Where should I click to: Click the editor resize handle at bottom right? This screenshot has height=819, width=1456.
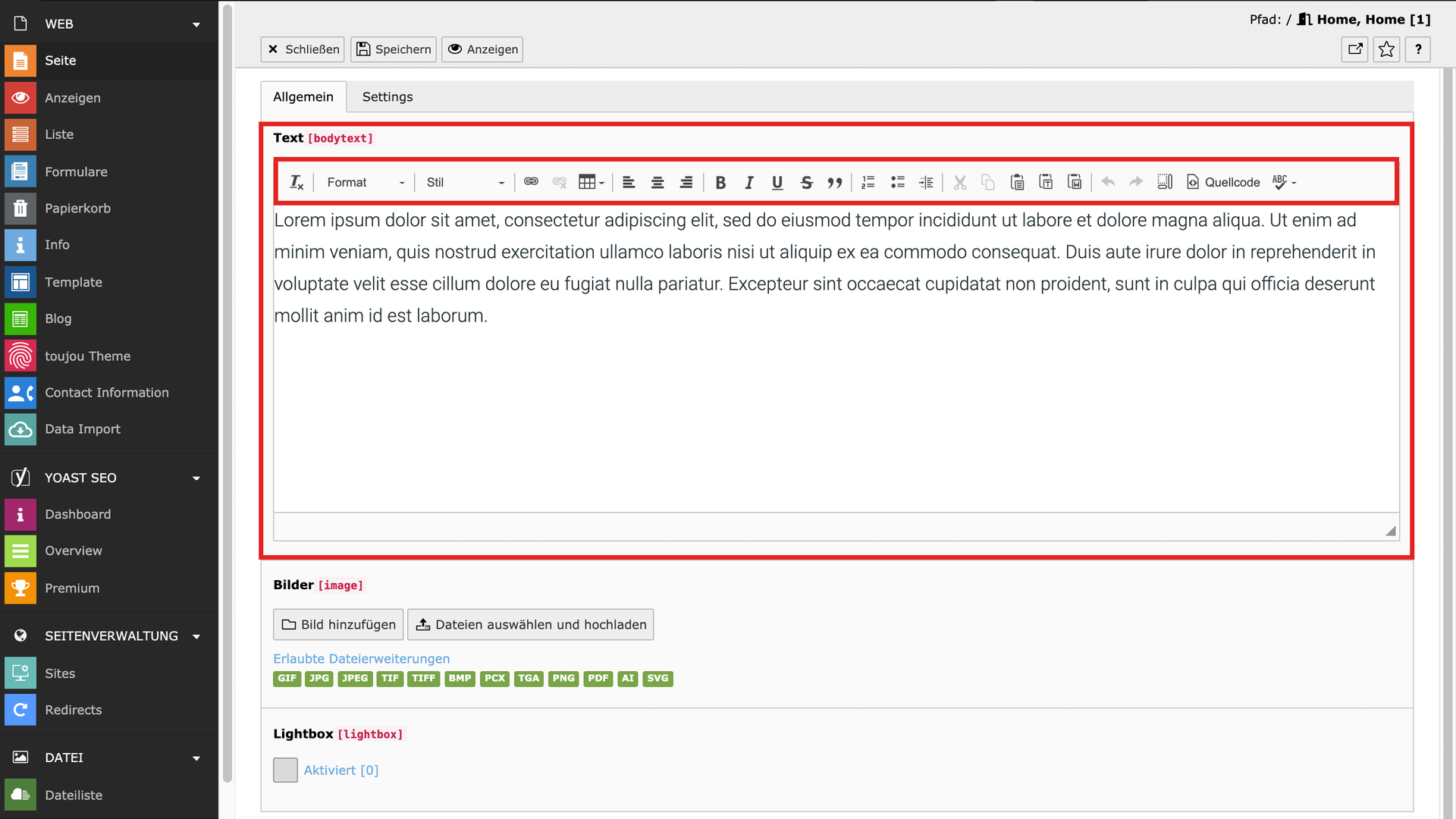tap(1390, 531)
